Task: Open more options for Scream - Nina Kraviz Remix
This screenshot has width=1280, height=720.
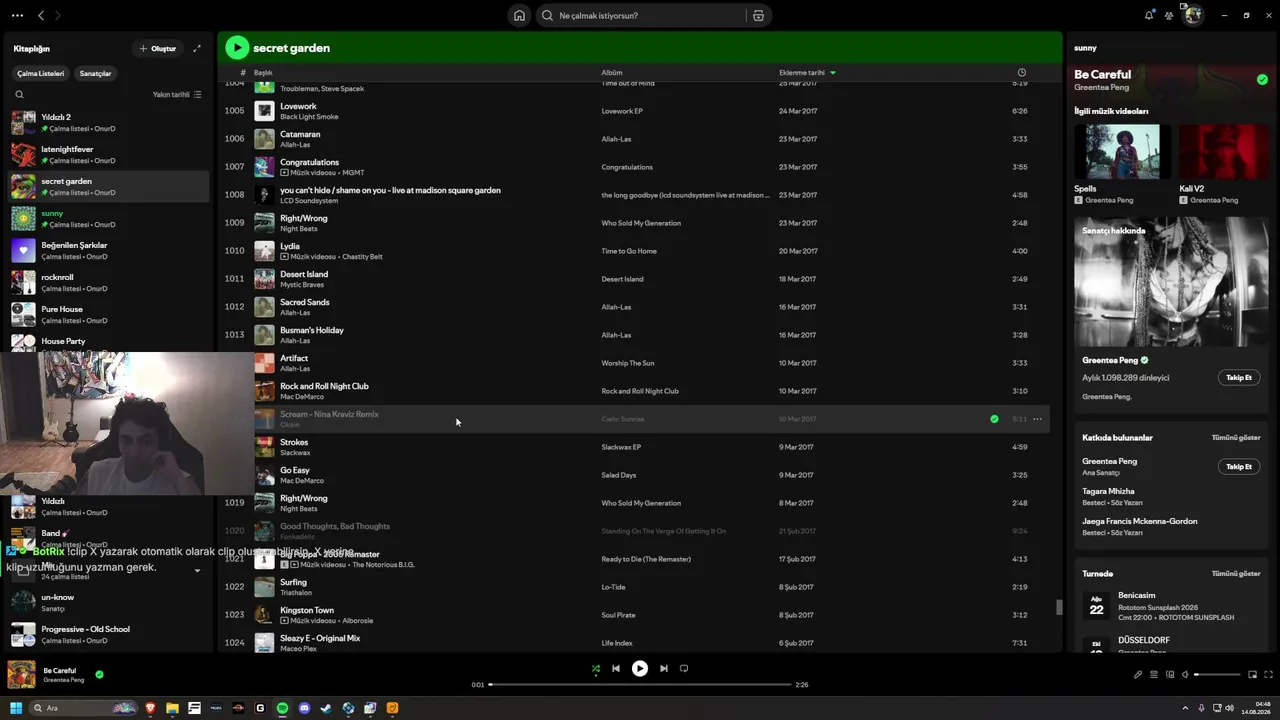Action: [x=1038, y=419]
